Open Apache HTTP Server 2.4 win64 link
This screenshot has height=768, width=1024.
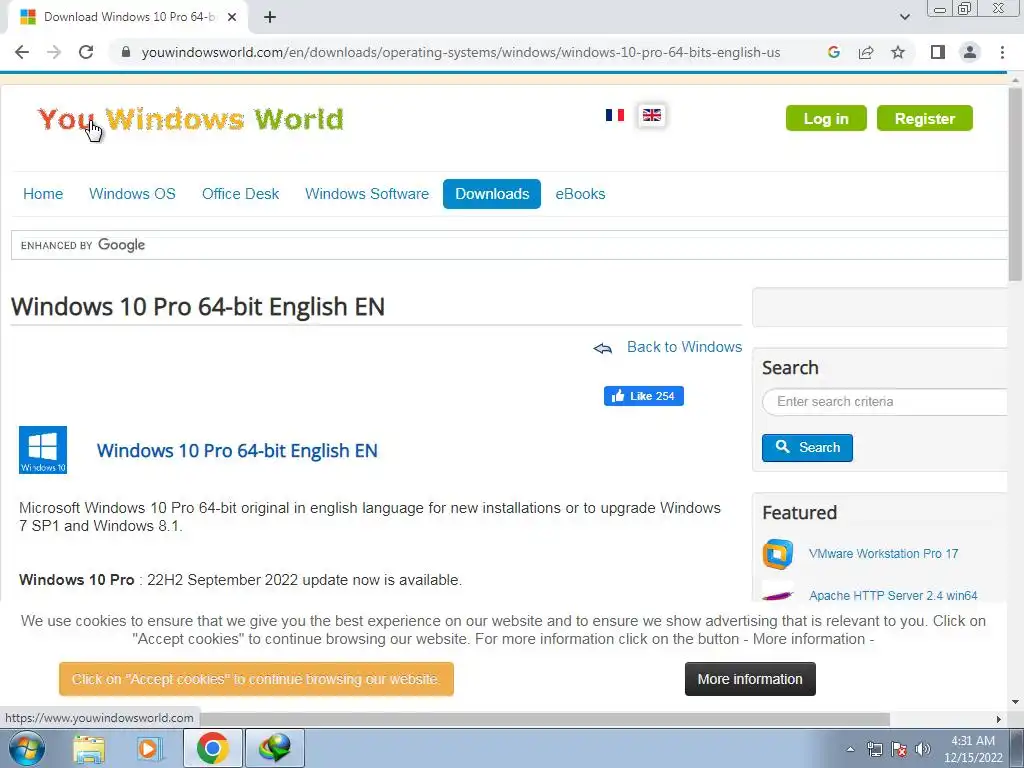(893, 596)
